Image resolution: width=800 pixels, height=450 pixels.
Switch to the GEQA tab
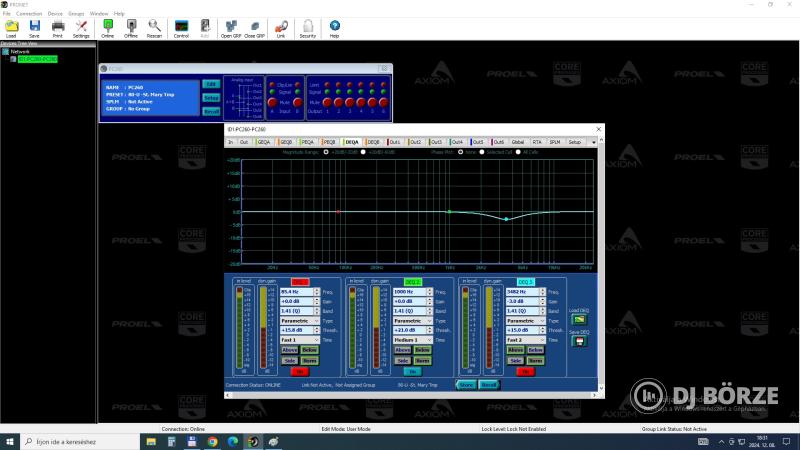pos(263,142)
